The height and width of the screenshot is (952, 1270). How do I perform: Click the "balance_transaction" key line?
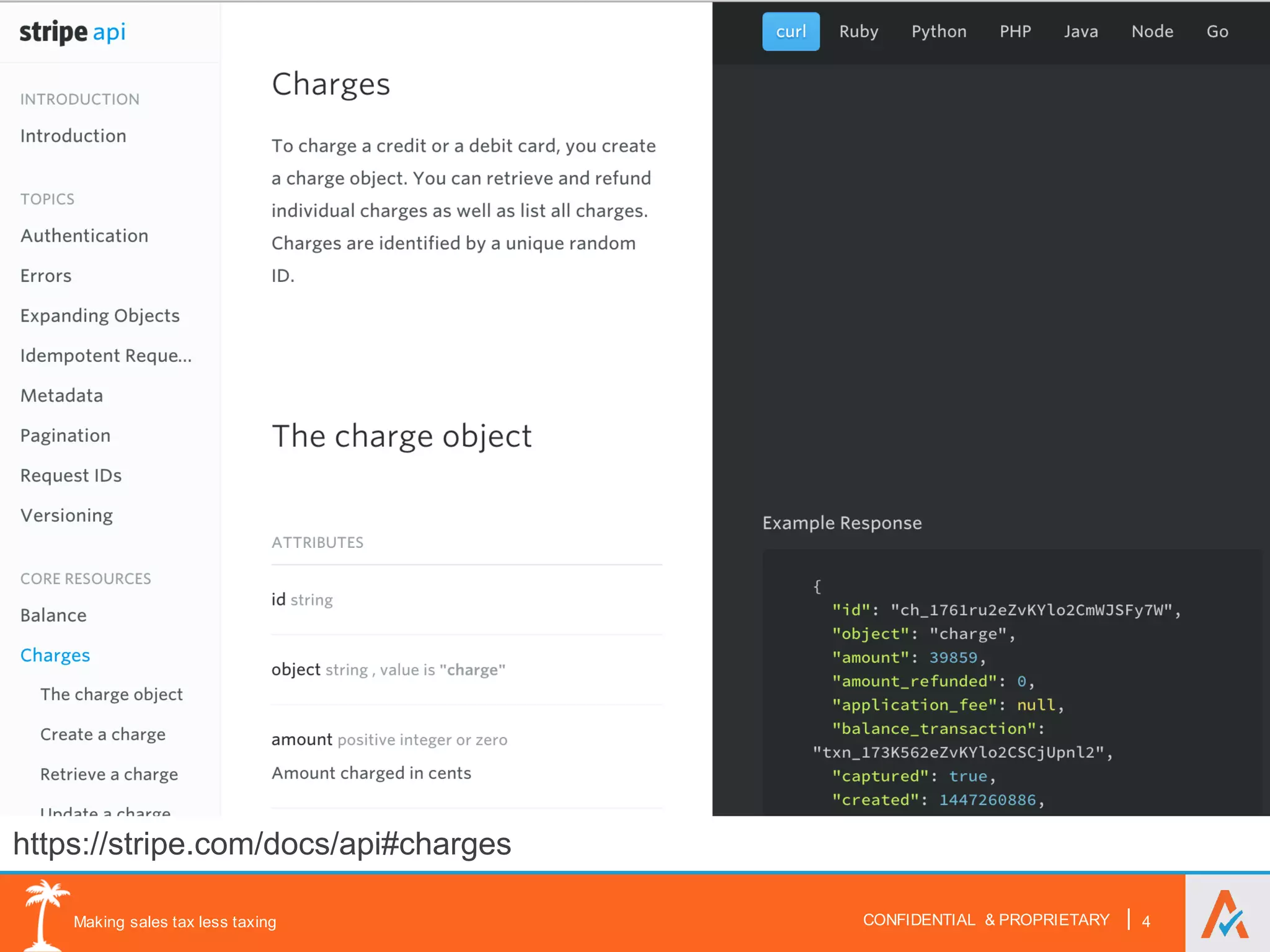click(x=939, y=729)
